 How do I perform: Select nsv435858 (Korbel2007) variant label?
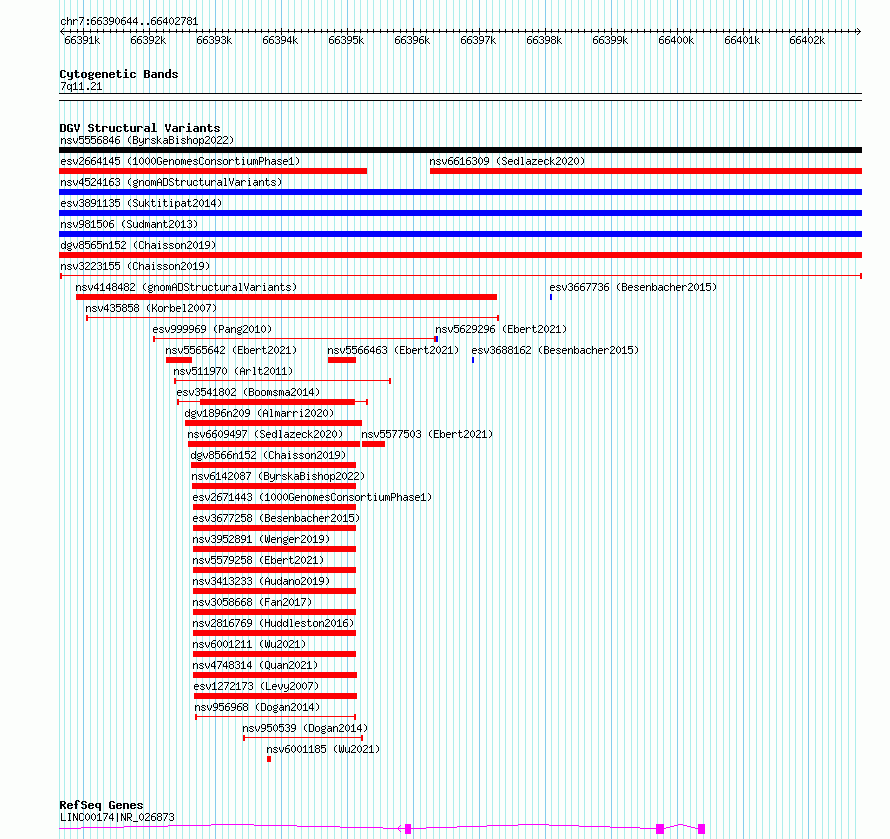tap(151, 308)
